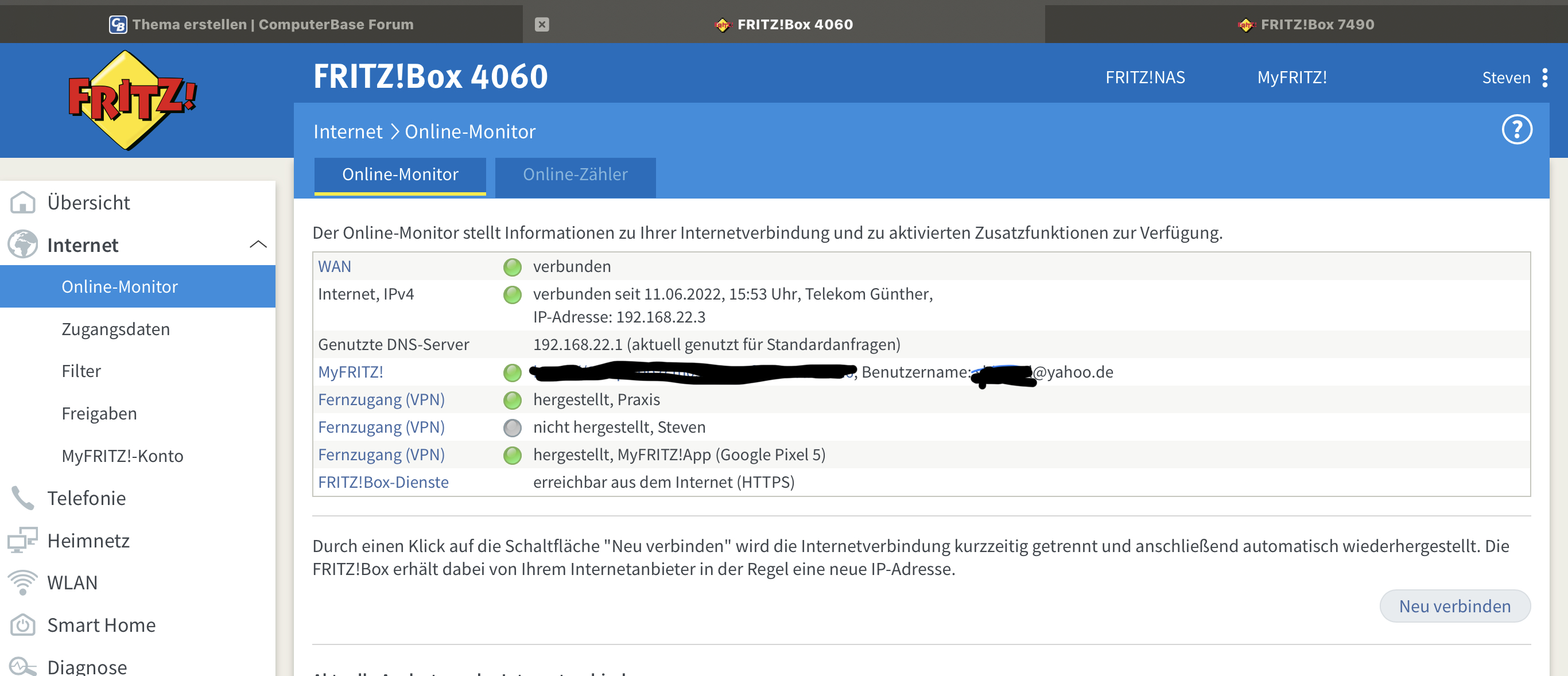1568x676 pixels.
Task: Open the FRITZ!Box-Dienste link
Action: [x=383, y=483]
